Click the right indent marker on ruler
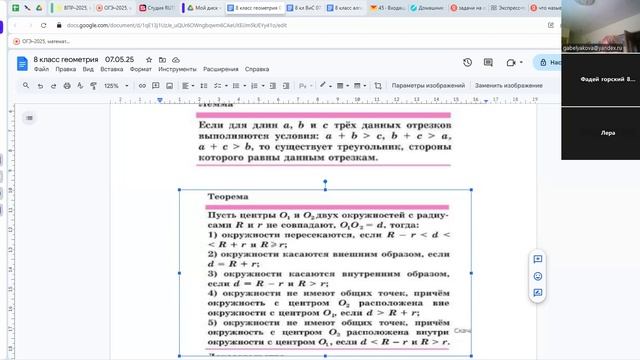Viewport: 640px width, 360px height. (486, 100)
